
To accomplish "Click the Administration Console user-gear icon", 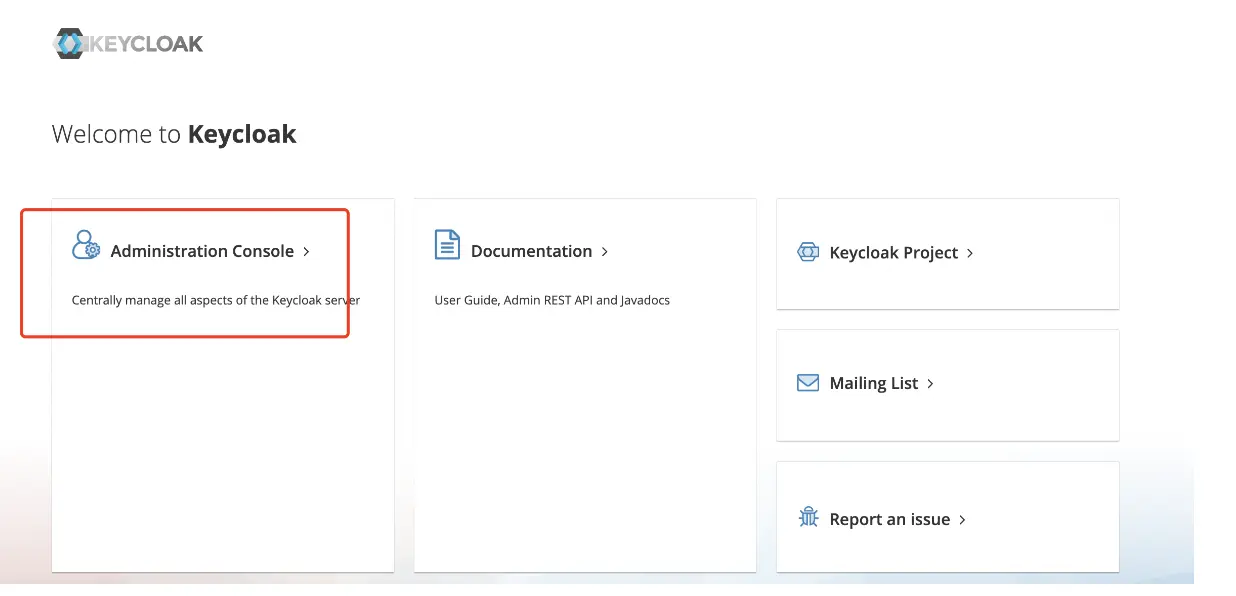I will (86, 245).
